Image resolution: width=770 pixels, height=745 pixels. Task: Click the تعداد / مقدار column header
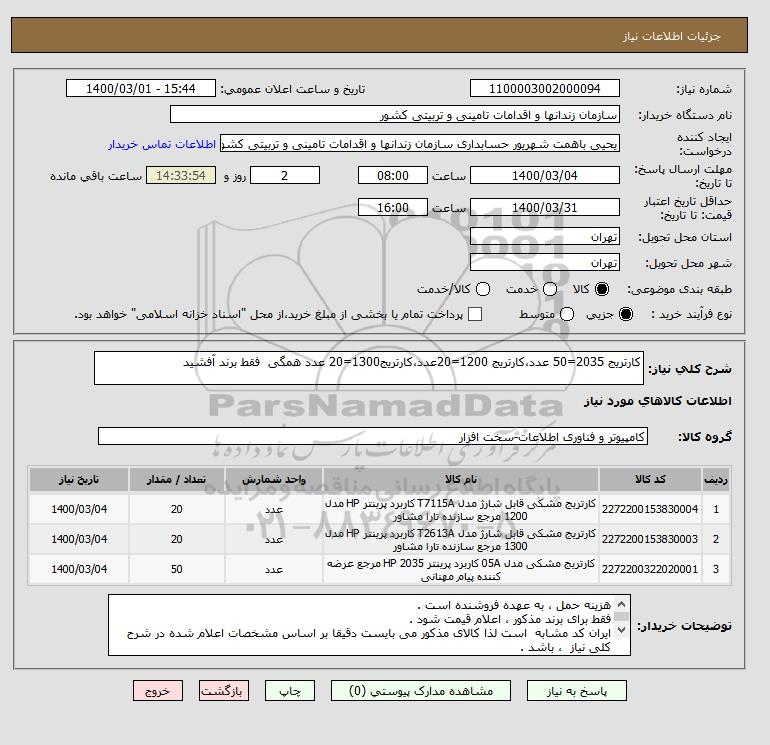click(x=177, y=479)
